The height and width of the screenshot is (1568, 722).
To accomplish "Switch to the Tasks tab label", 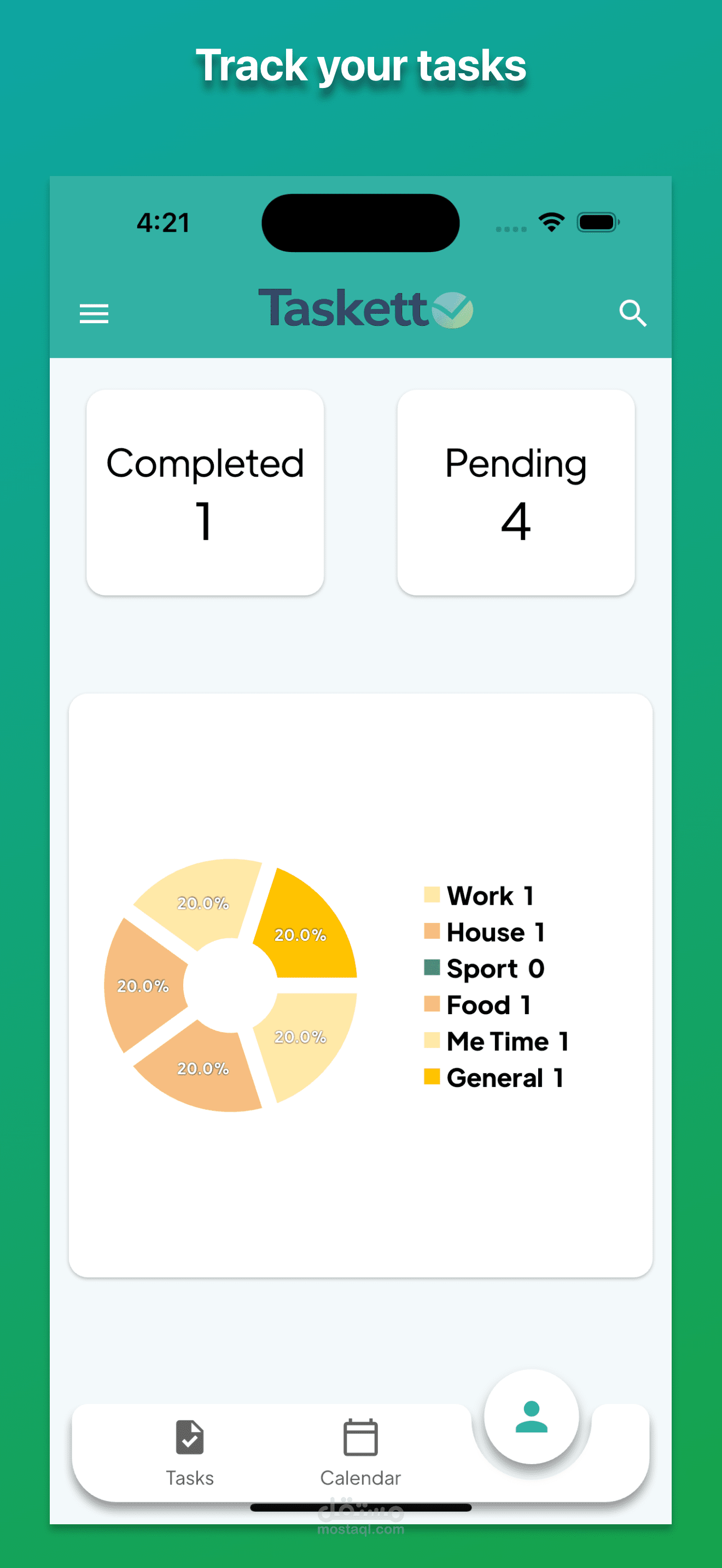I will 189,1478.
